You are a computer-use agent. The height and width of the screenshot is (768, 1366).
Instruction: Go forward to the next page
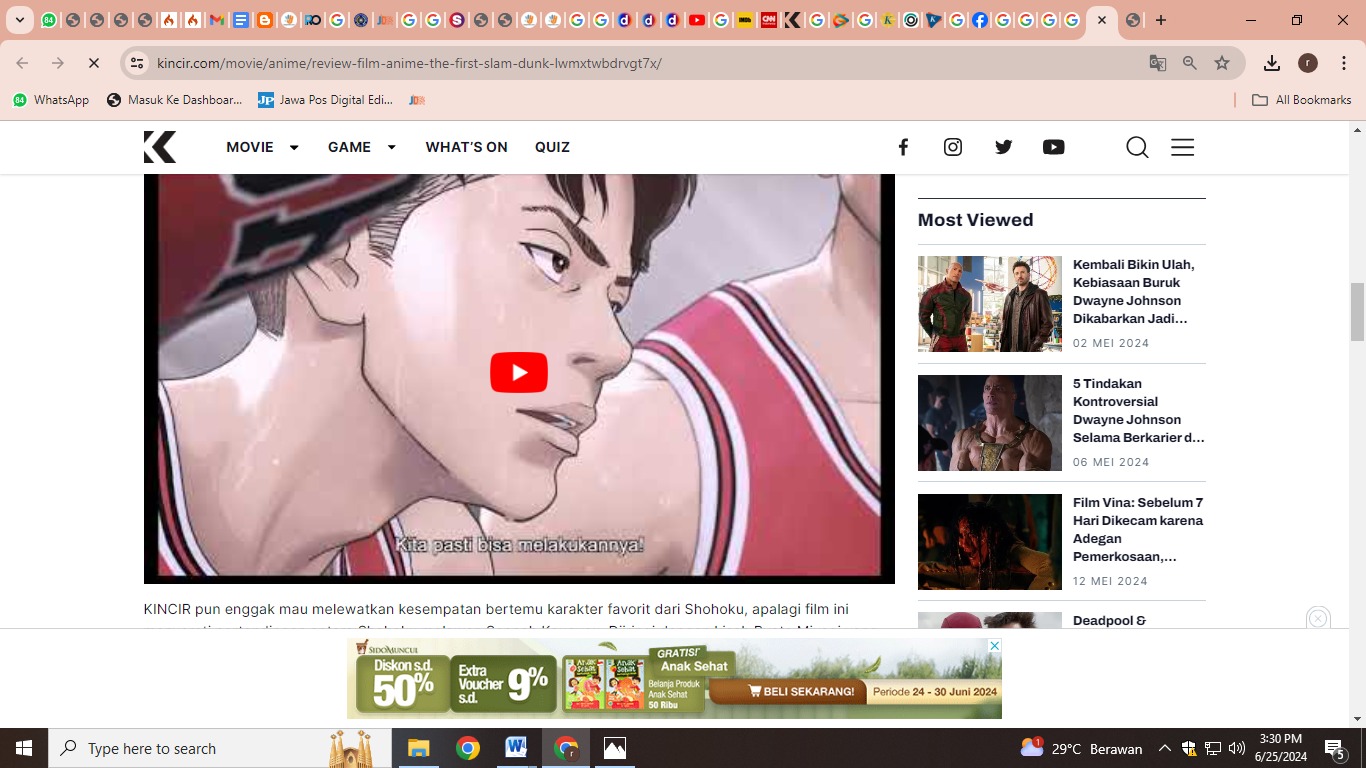(x=58, y=63)
